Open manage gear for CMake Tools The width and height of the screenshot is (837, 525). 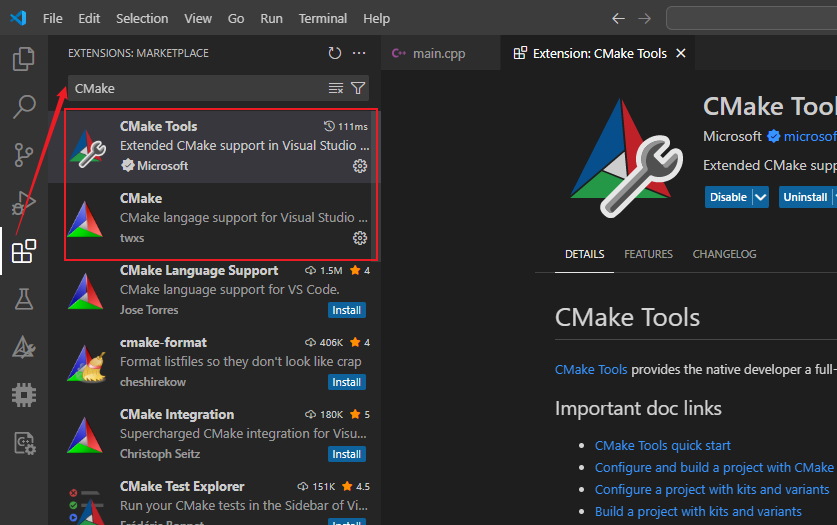360,166
